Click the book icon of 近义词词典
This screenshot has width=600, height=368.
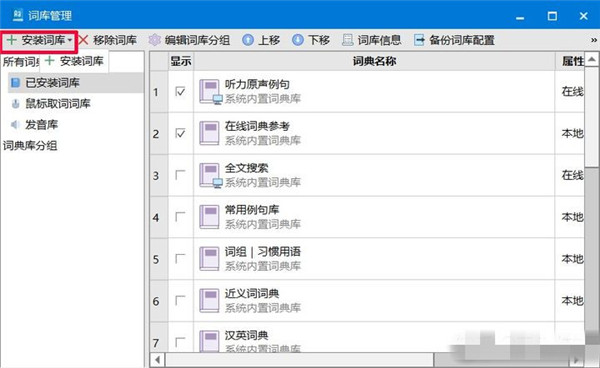coord(210,300)
